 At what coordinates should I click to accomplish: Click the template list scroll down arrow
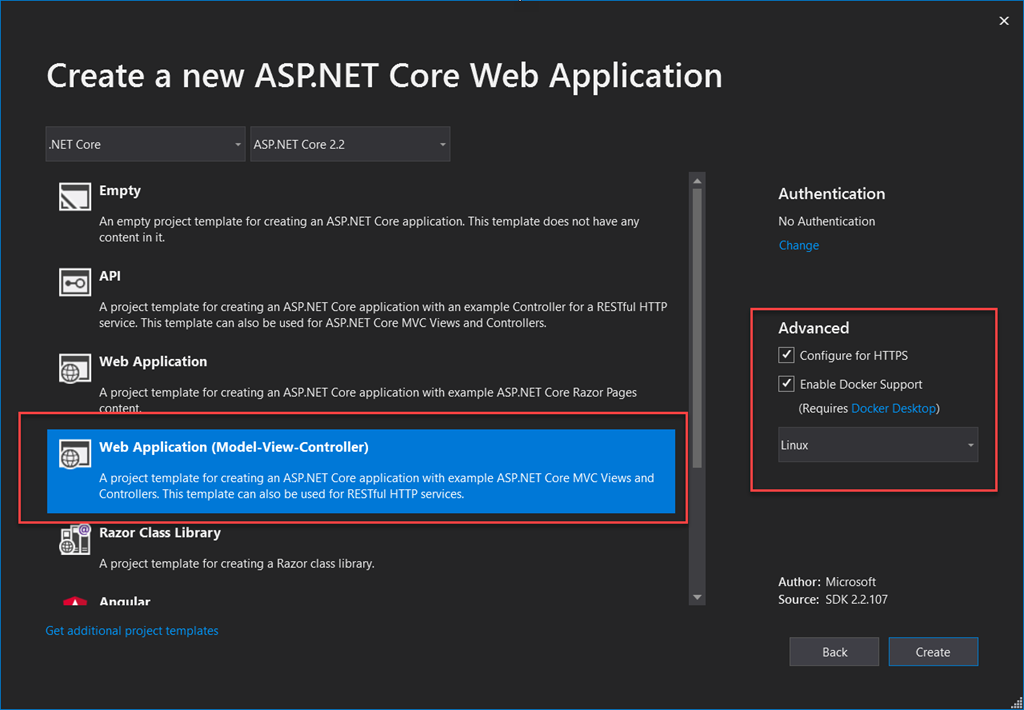(x=697, y=597)
